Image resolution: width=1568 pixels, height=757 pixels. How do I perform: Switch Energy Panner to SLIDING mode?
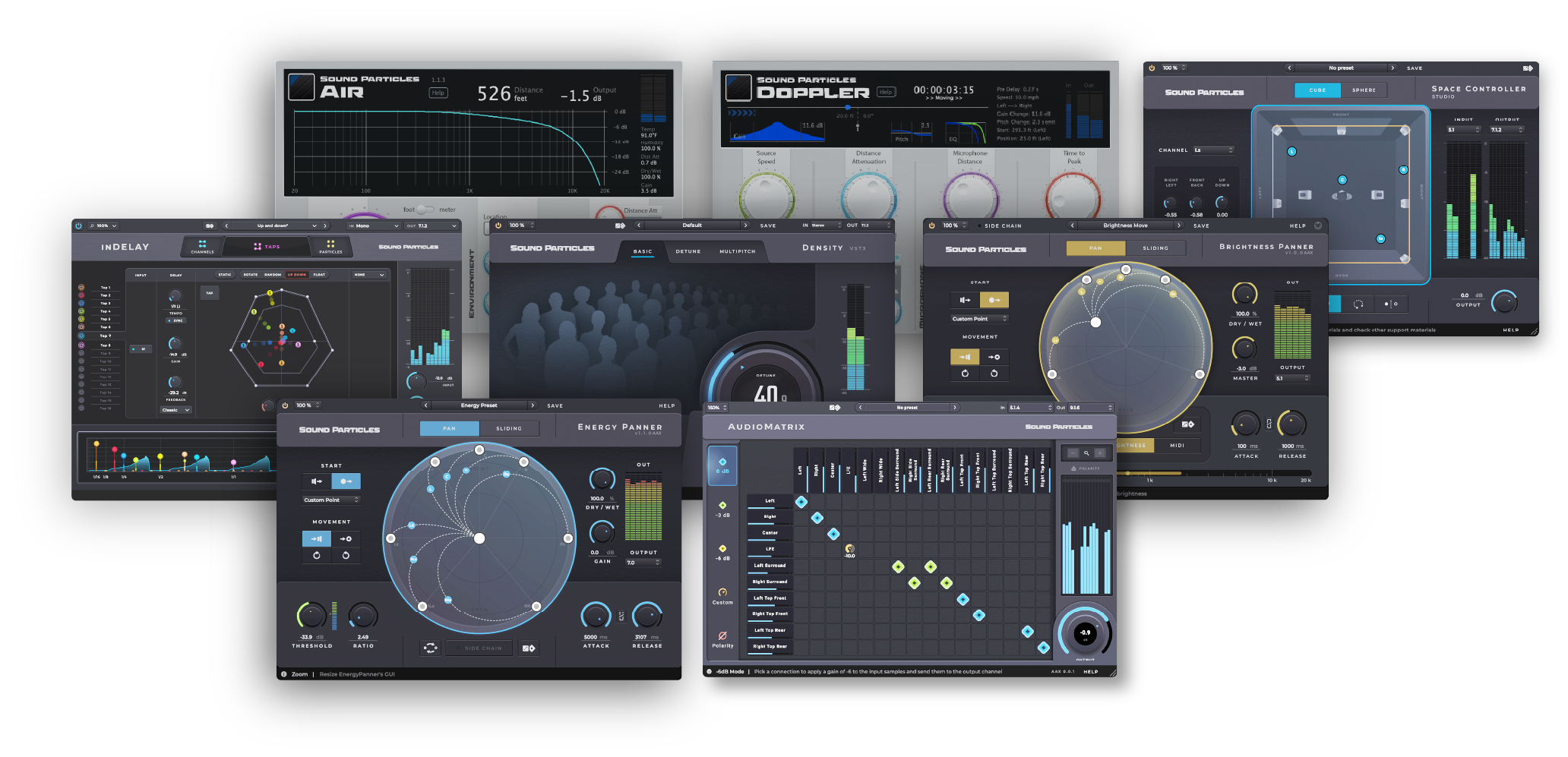pyautogui.click(x=511, y=427)
